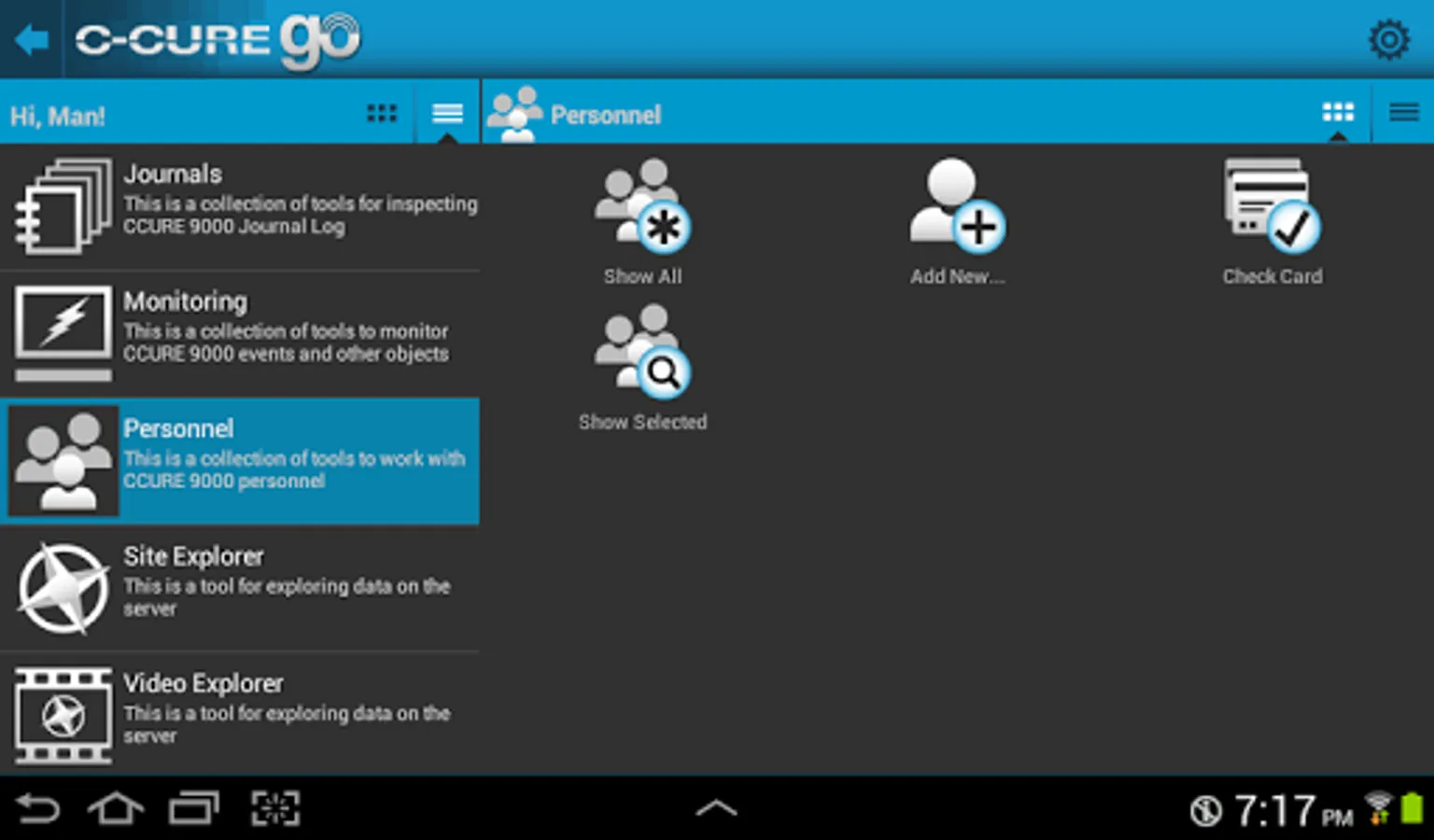This screenshot has height=840, width=1434.
Task: Open Show All personnel tool
Action: 642,222
